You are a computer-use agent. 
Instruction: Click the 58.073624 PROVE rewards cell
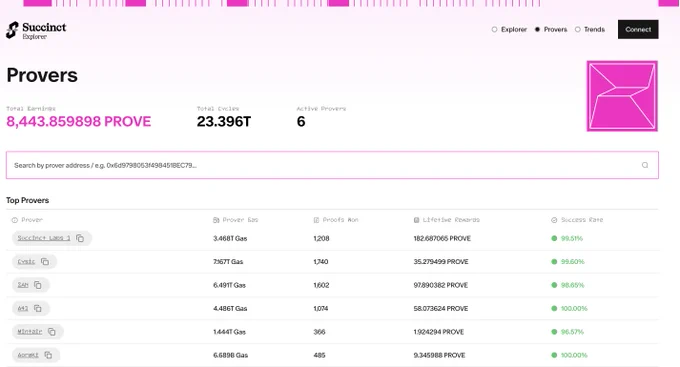(x=441, y=308)
